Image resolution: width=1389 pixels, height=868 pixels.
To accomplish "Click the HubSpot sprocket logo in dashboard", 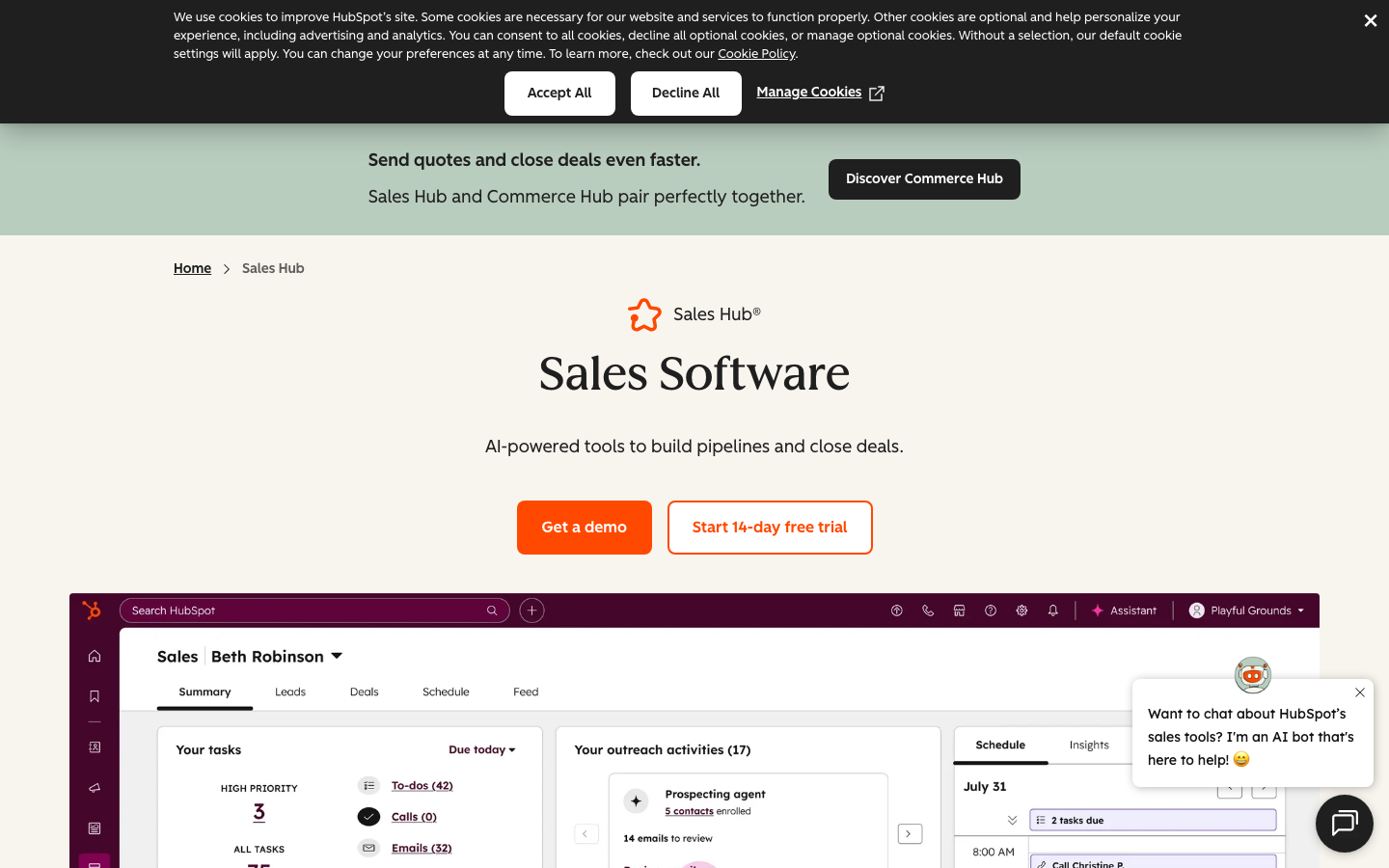I will pos(92,610).
